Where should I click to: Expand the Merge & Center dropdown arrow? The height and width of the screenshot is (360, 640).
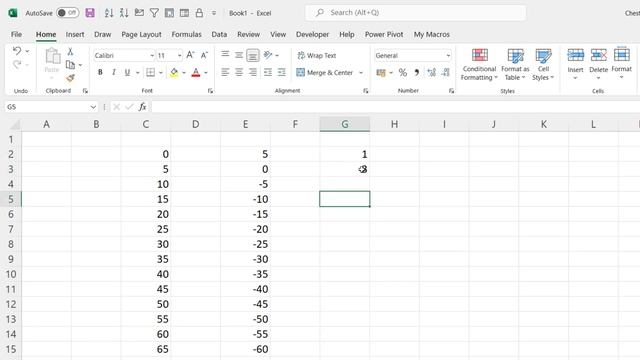pos(361,73)
